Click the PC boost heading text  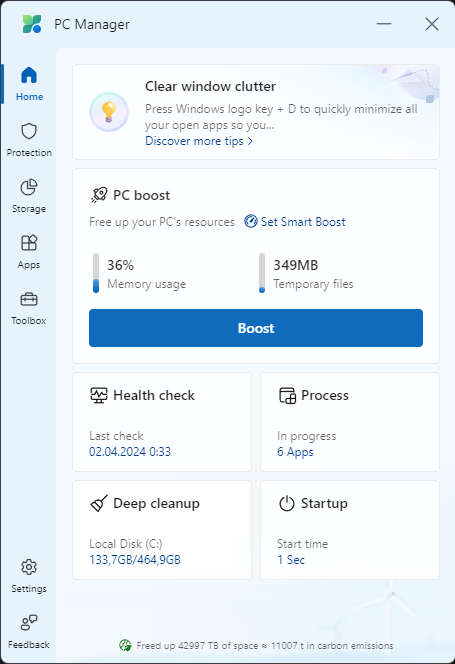(x=141, y=195)
